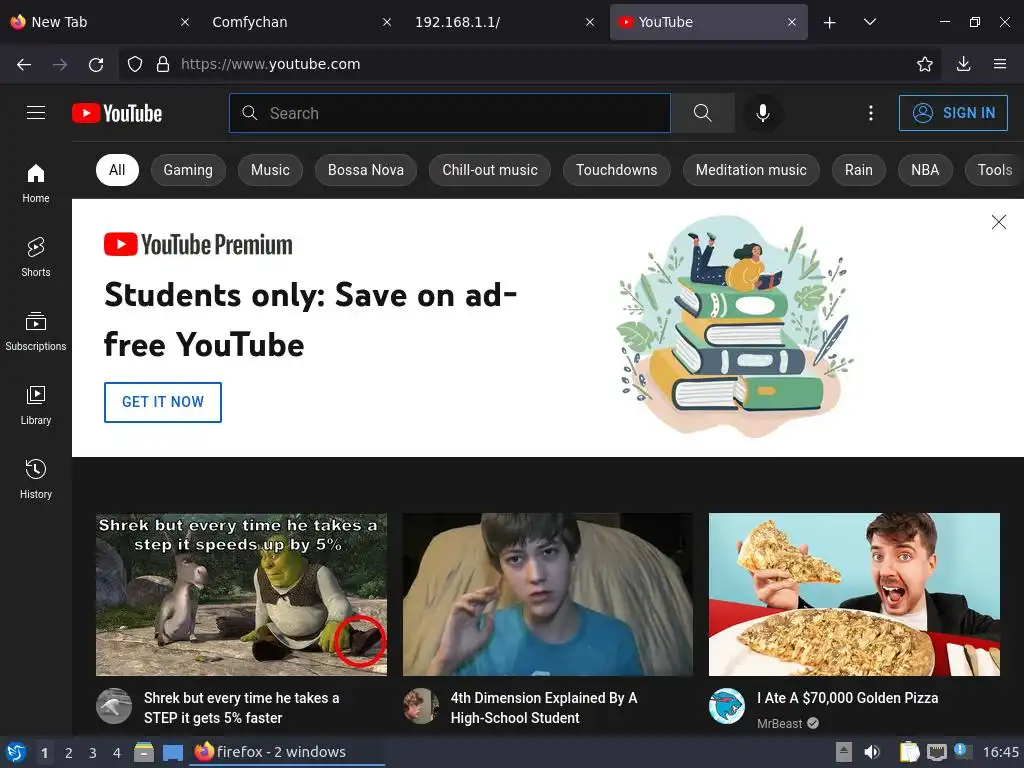Reload the current page

[96, 64]
